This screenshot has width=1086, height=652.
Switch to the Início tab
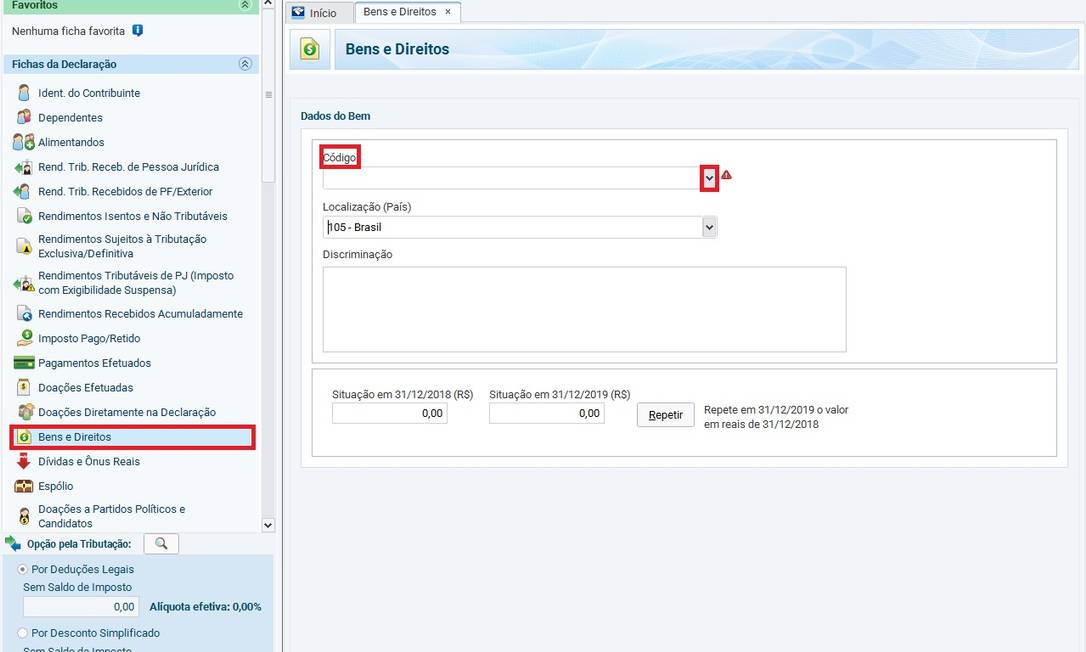(x=314, y=13)
